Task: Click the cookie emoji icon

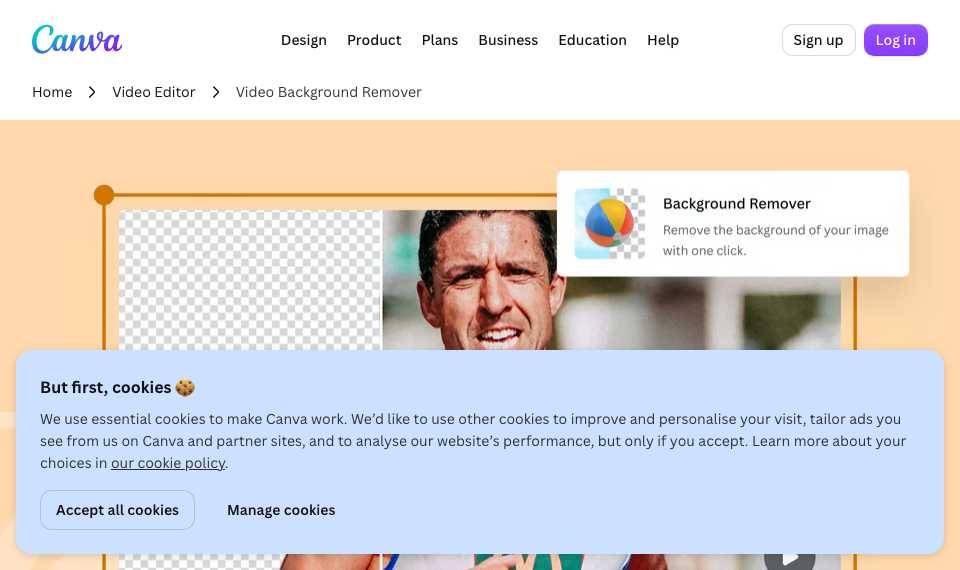Action: tap(185, 388)
